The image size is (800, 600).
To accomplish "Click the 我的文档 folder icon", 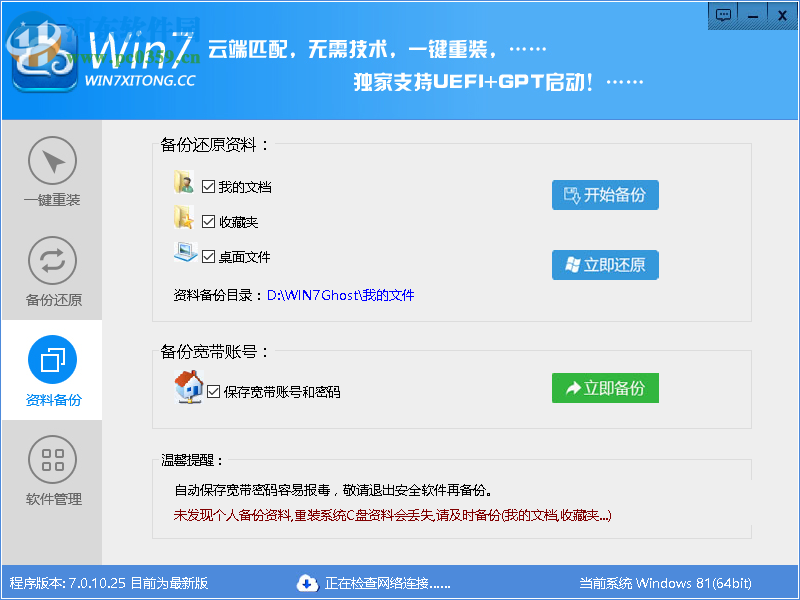I will point(185,183).
